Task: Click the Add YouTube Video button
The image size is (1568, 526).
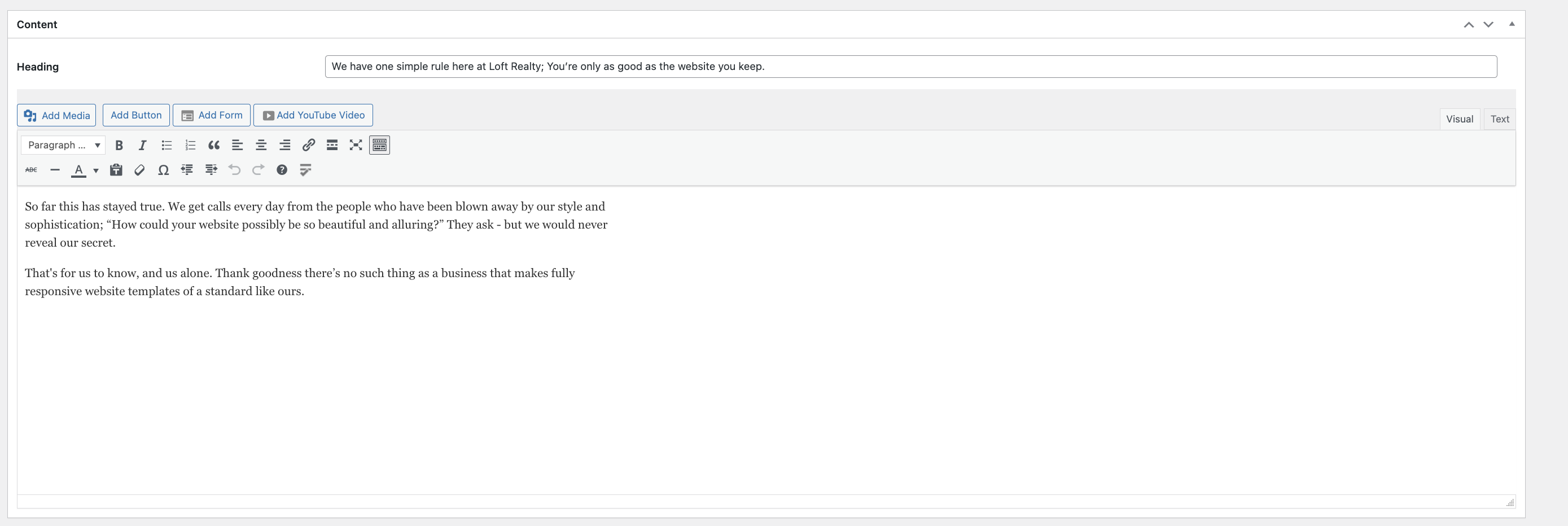Action: coord(313,115)
